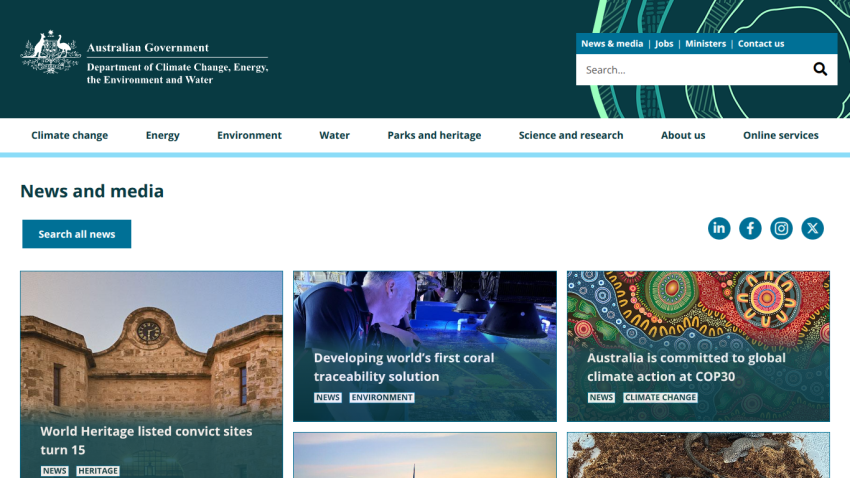Click the Jobs top link
The image size is (850, 478).
tap(664, 44)
